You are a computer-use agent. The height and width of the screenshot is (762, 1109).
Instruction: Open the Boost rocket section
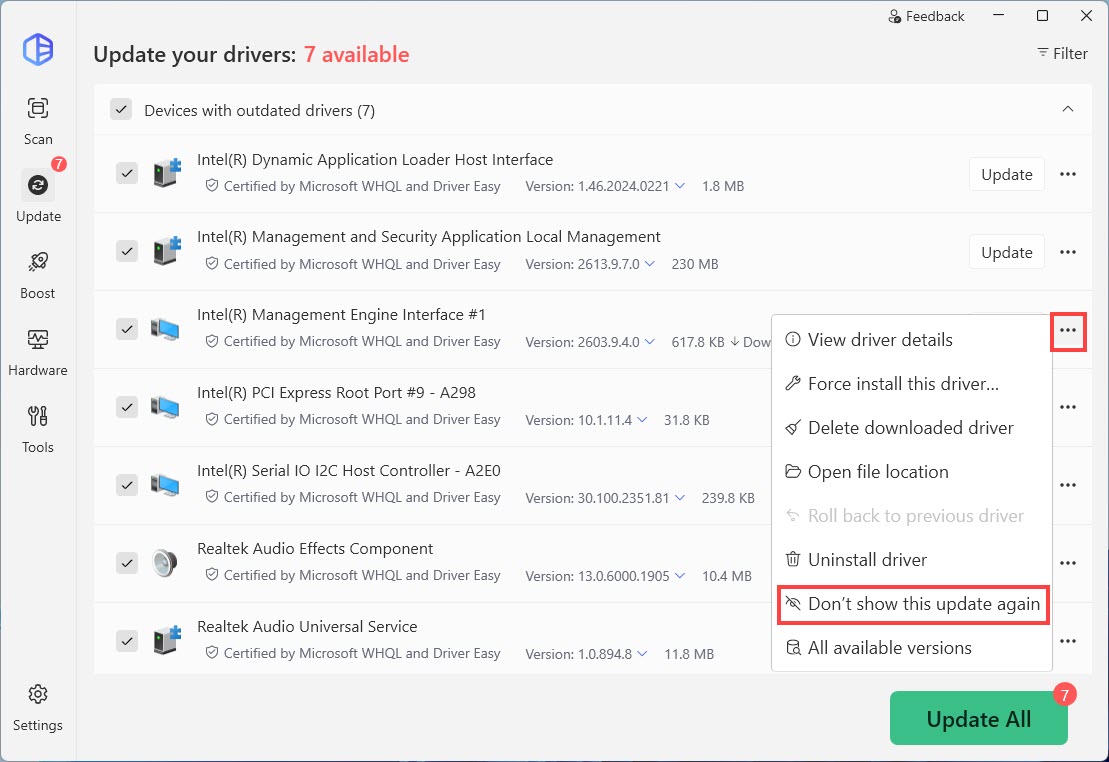37,275
